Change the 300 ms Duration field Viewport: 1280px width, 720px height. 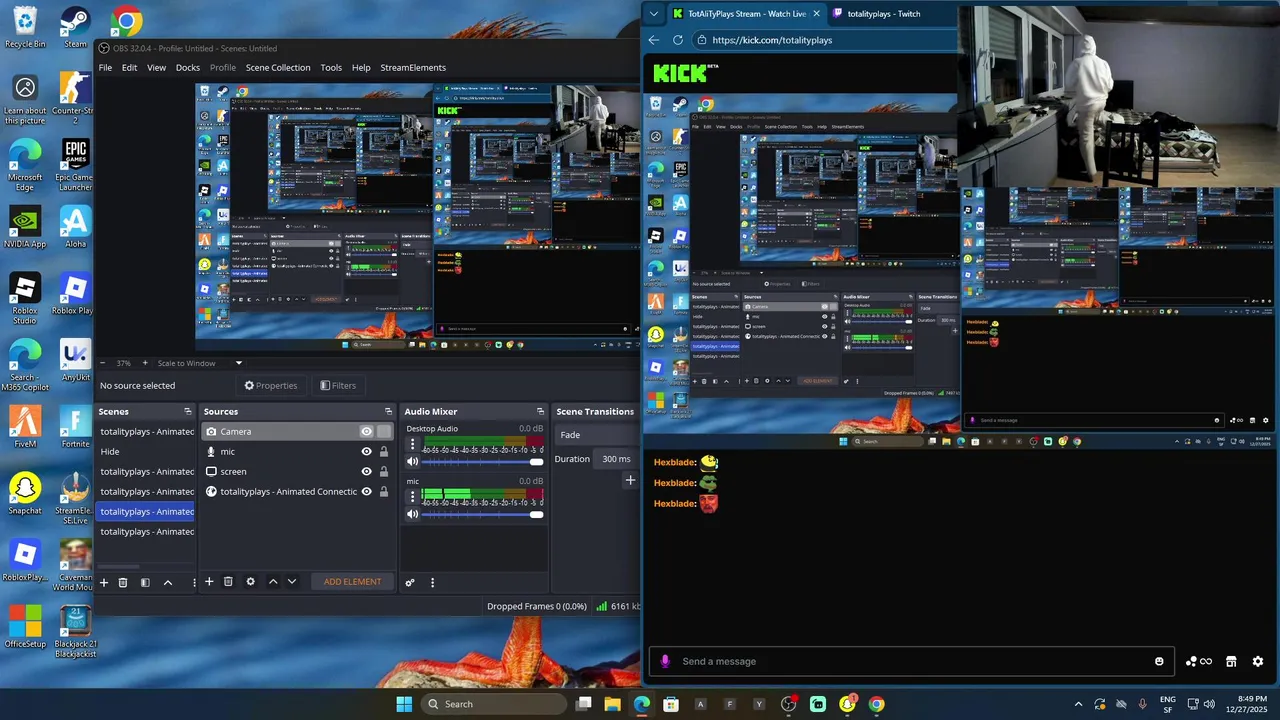[616, 459]
